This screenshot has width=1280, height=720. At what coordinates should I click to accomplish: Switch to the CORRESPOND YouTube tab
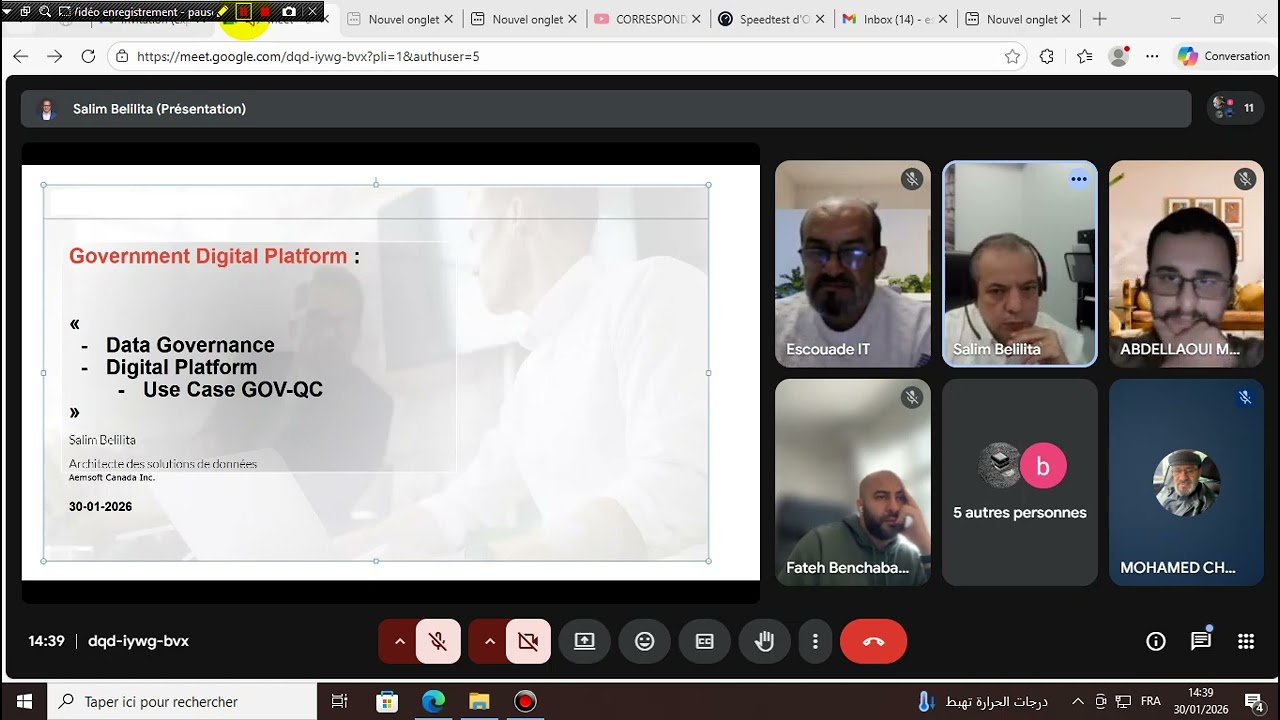(650, 19)
